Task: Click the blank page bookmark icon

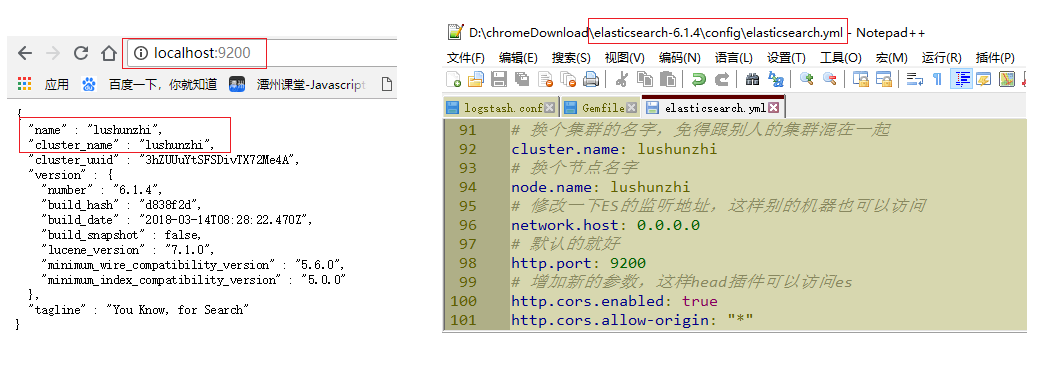Action: pyautogui.click(x=386, y=84)
